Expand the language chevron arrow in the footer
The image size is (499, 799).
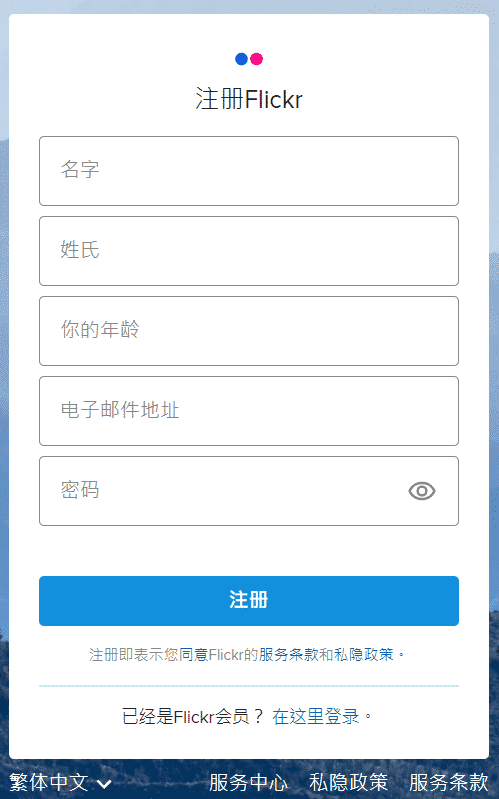[104, 783]
